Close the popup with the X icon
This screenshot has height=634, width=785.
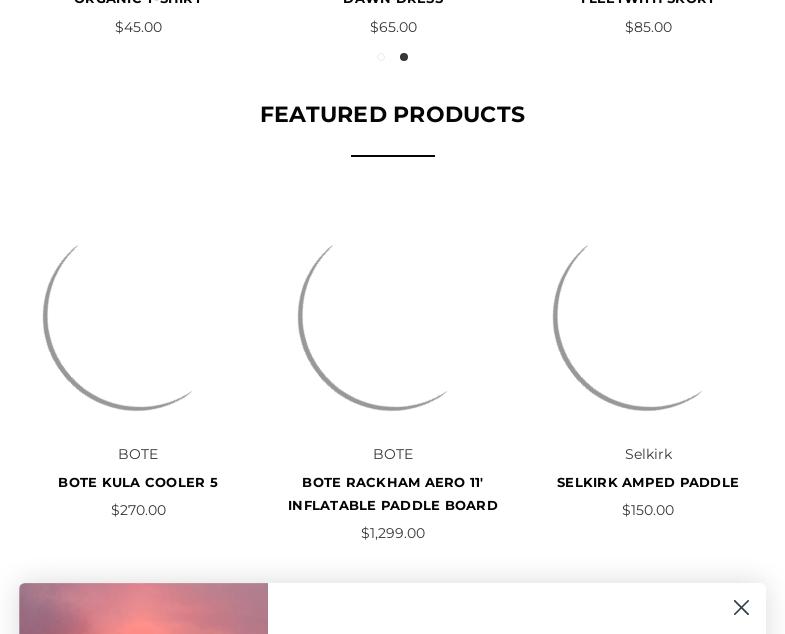point(741,608)
